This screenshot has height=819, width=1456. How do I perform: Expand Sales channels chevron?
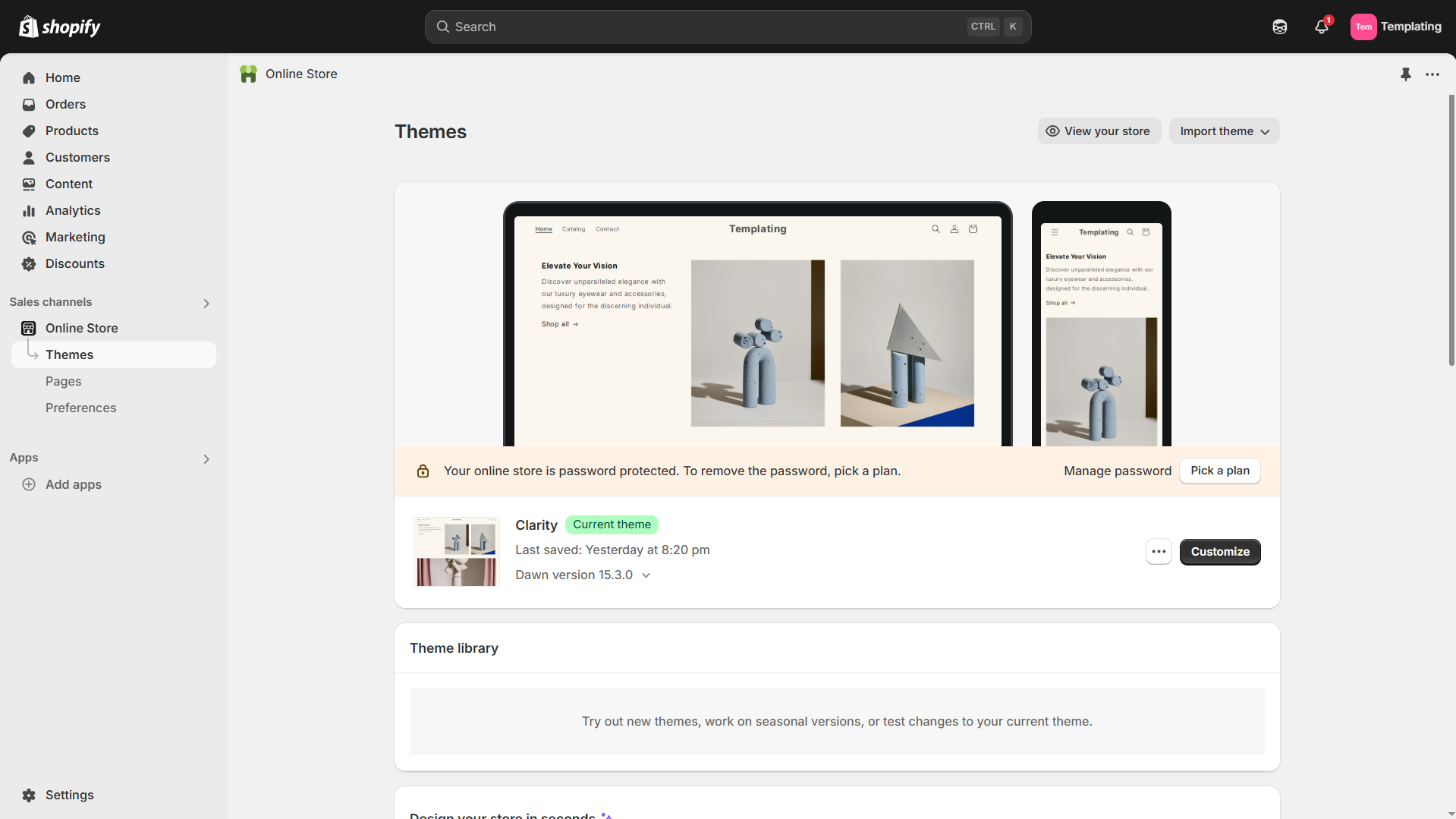point(206,303)
